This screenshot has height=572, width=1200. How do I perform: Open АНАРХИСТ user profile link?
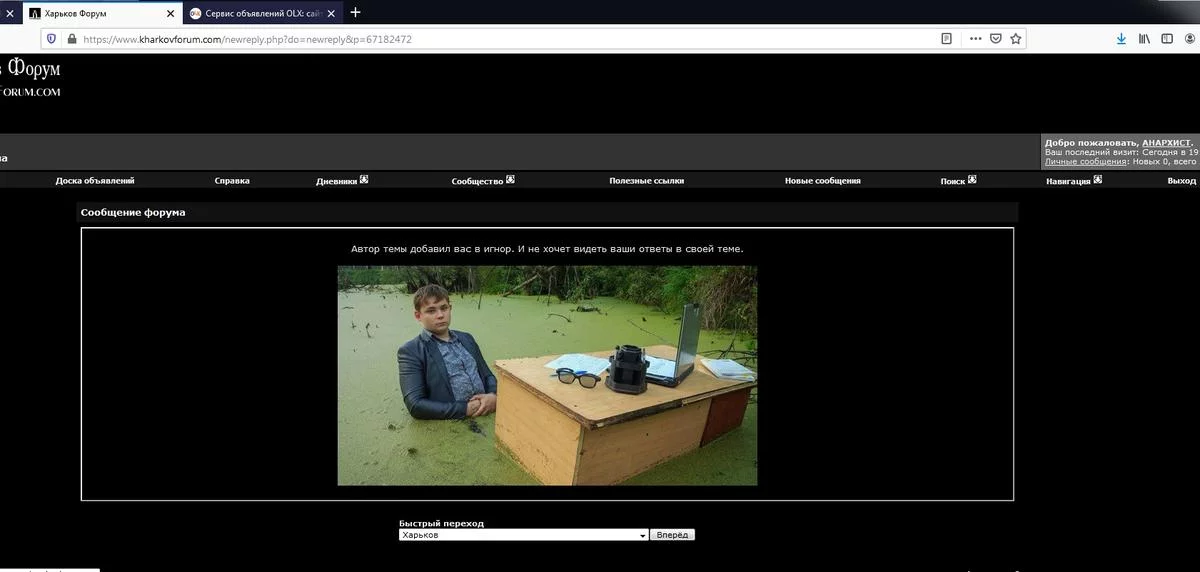pos(1166,143)
